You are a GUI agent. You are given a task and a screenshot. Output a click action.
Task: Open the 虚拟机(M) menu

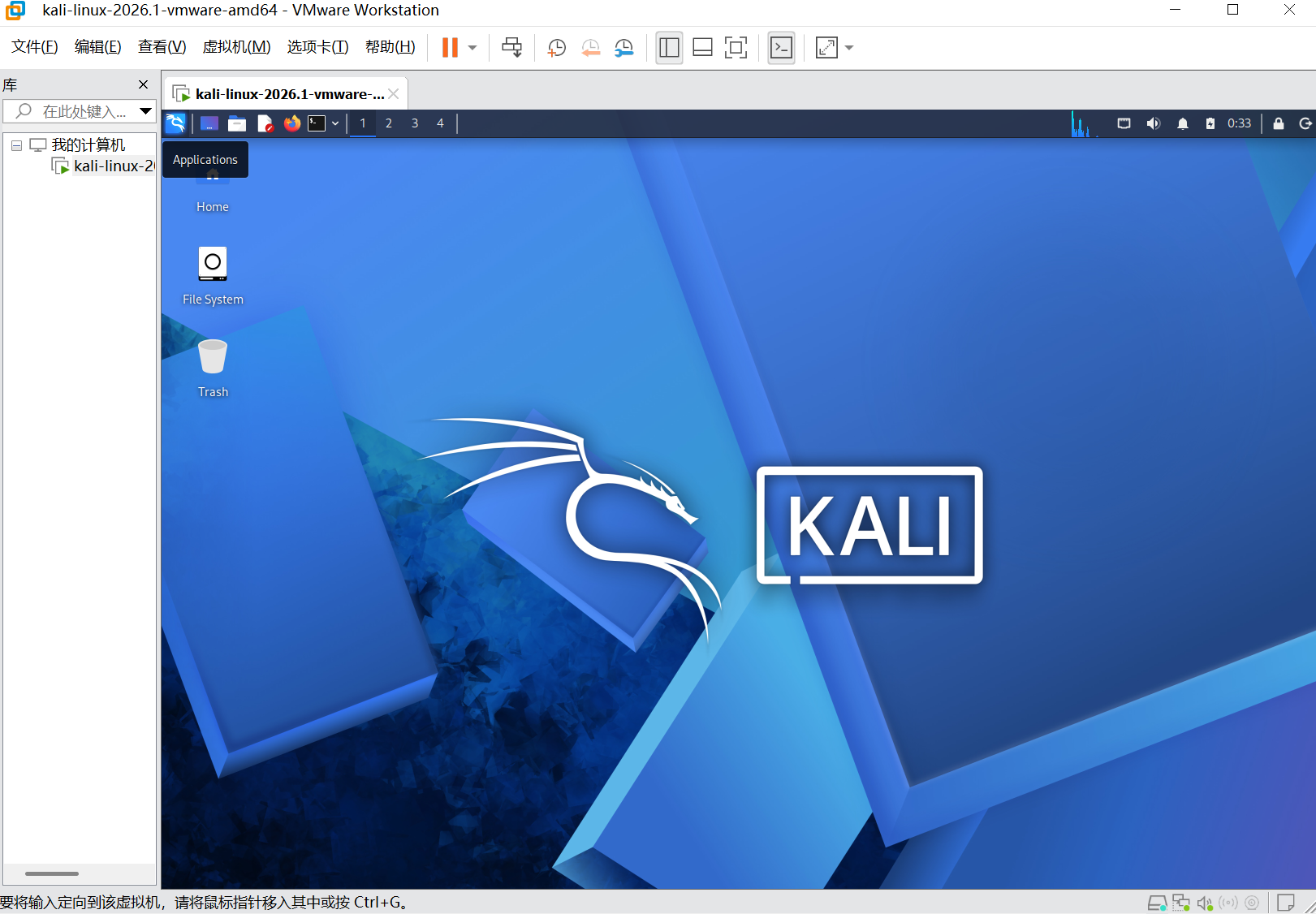tap(237, 47)
